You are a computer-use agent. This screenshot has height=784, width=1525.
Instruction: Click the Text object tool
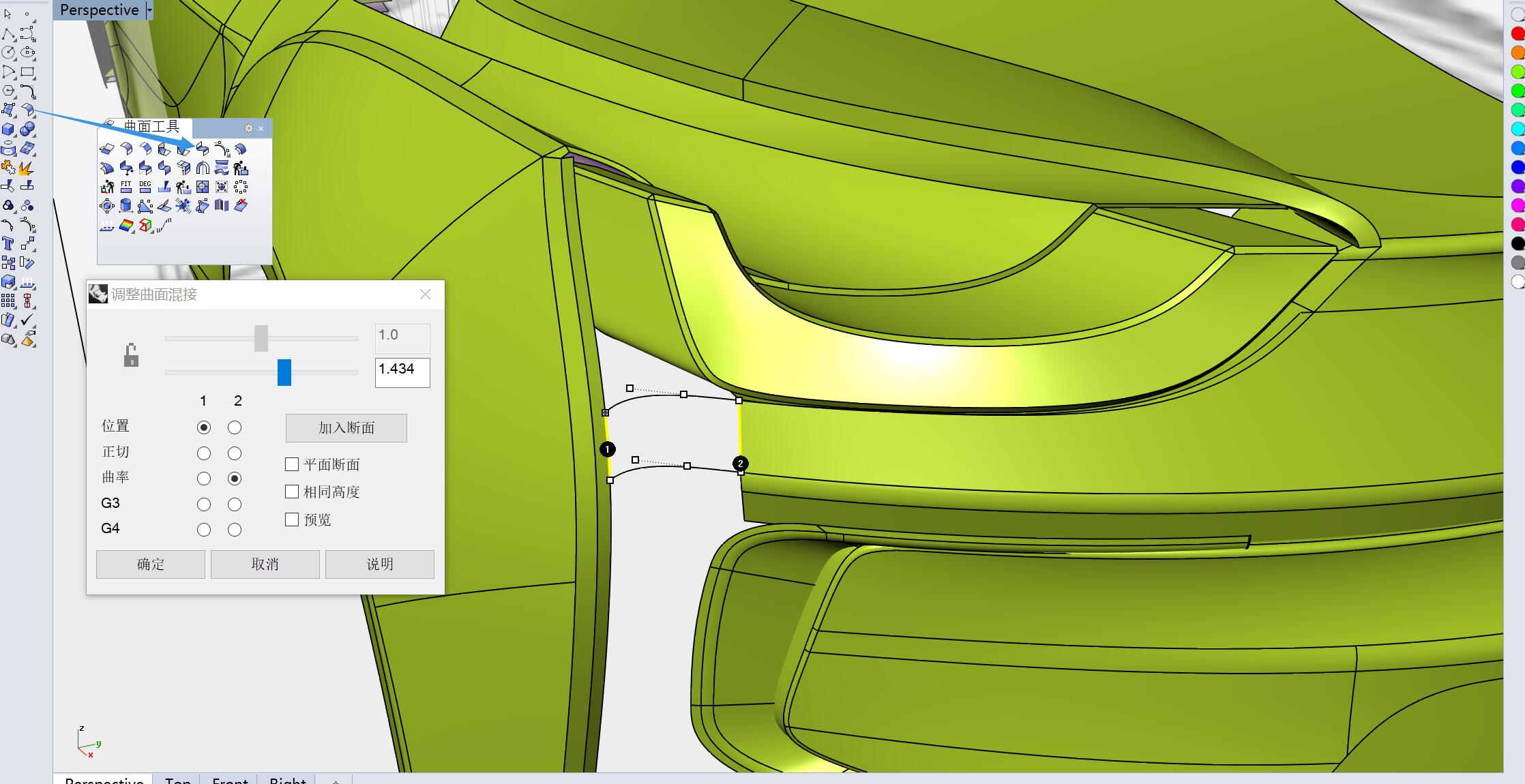pyautogui.click(x=8, y=243)
